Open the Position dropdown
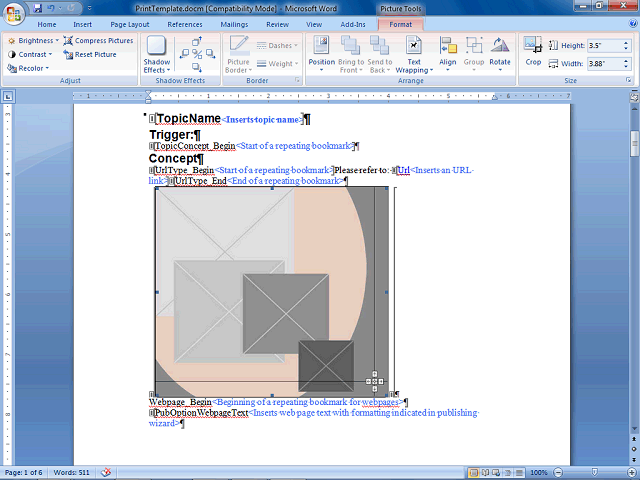640x480 pixels. click(322, 55)
